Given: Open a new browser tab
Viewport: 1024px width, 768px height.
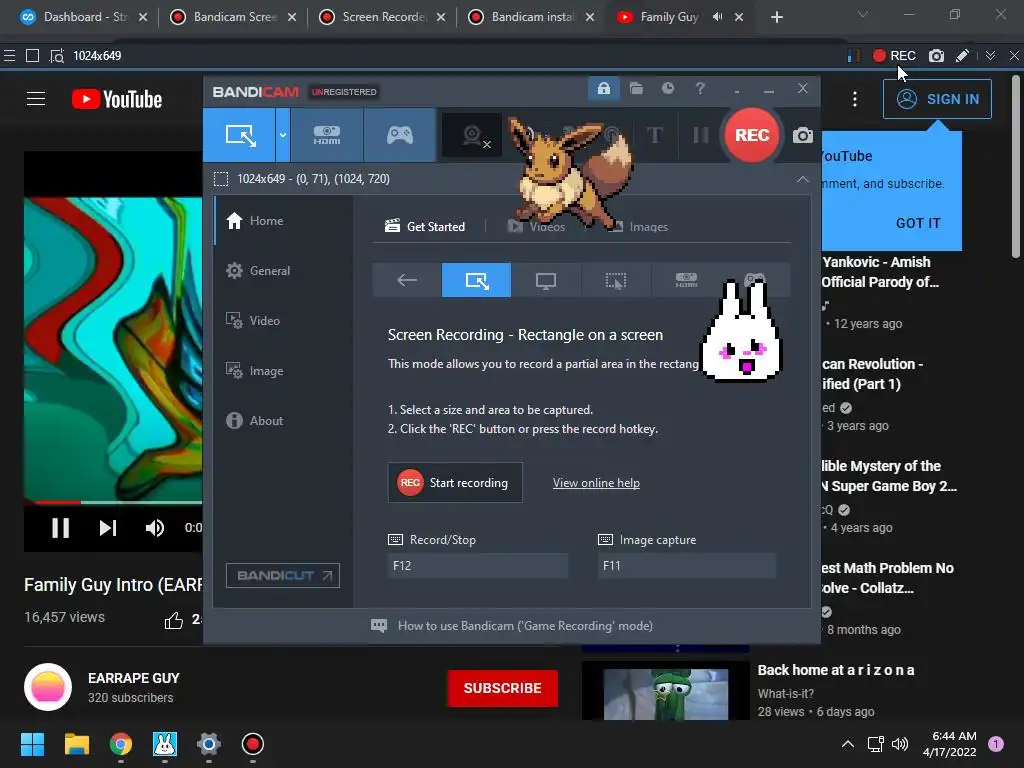Looking at the screenshot, I should click(776, 17).
